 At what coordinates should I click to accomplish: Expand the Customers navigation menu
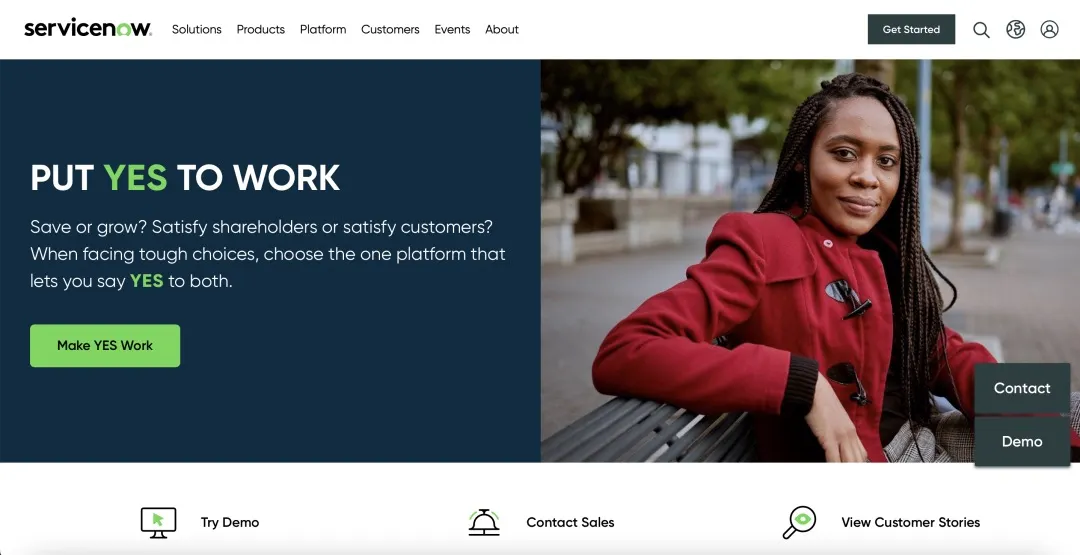pyautogui.click(x=390, y=29)
